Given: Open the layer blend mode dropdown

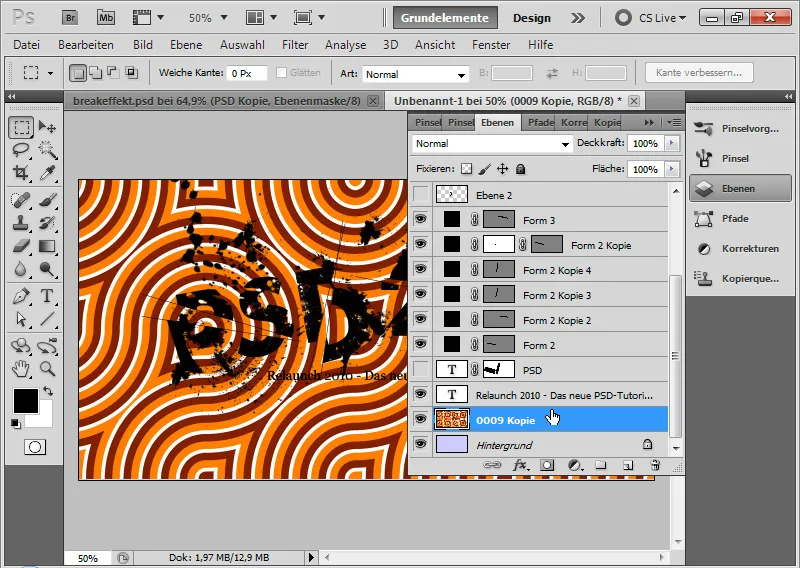Looking at the screenshot, I should (x=492, y=144).
